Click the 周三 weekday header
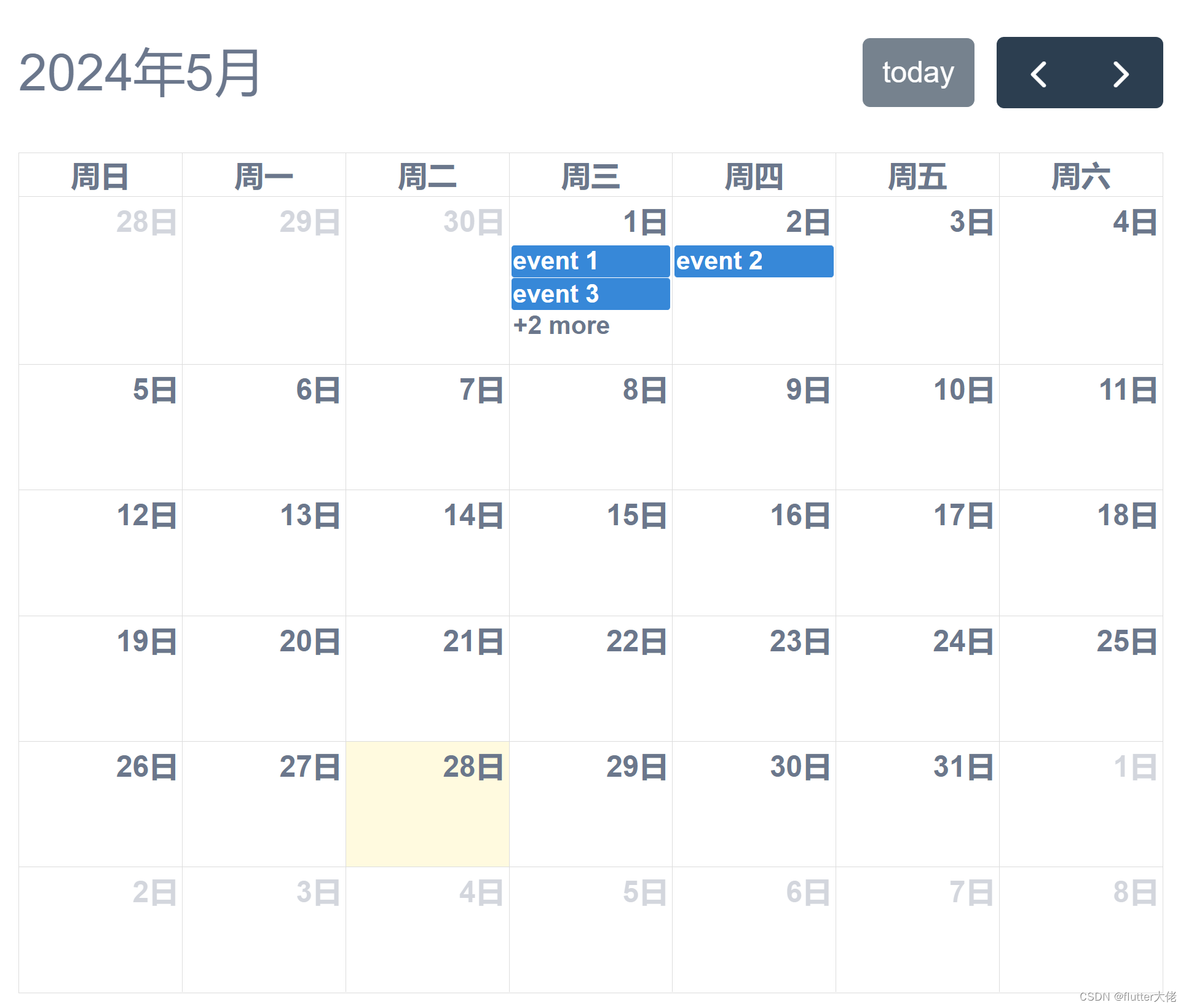Screen dimensions: 1186x1008 point(591,175)
